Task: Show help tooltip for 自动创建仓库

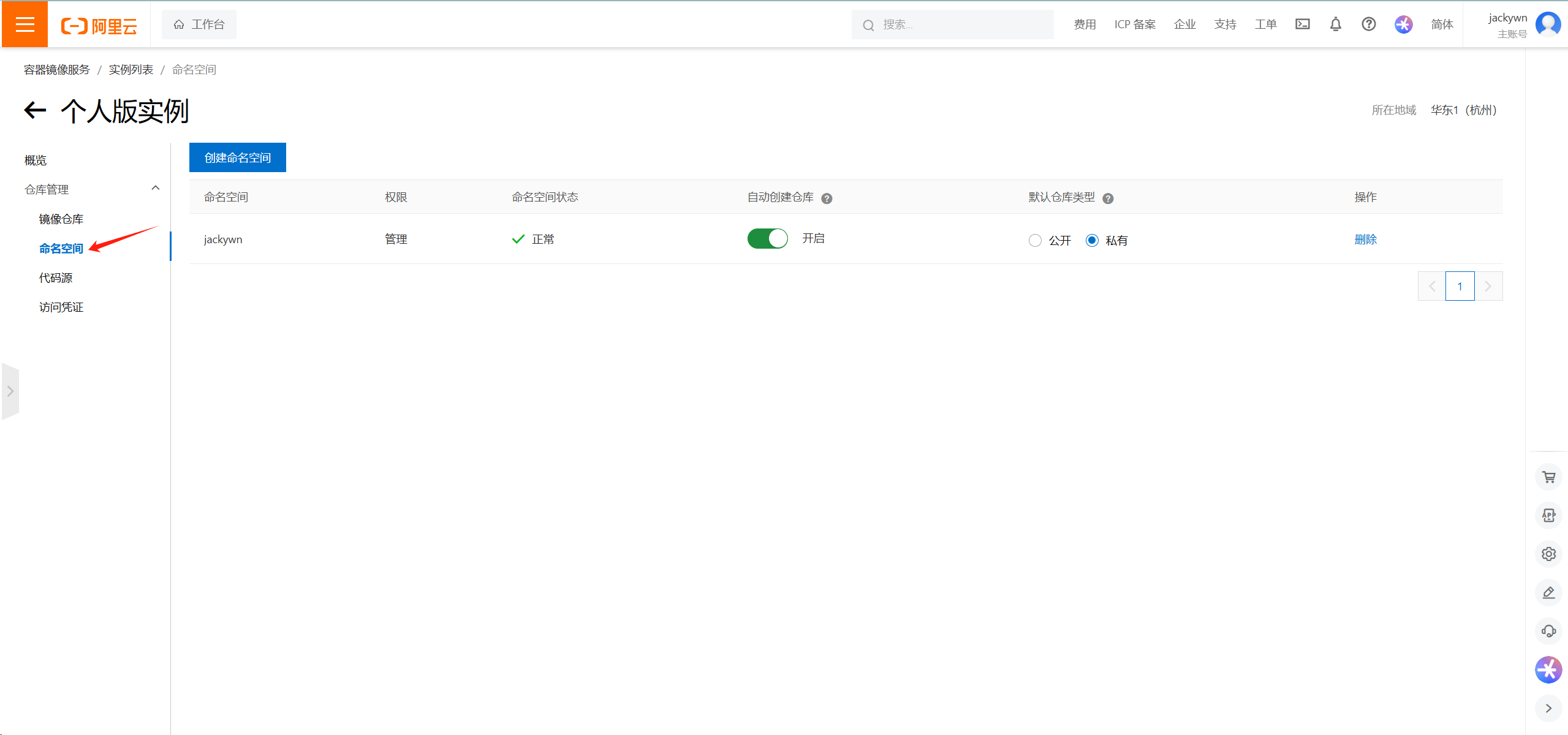Action: click(827, 198)
